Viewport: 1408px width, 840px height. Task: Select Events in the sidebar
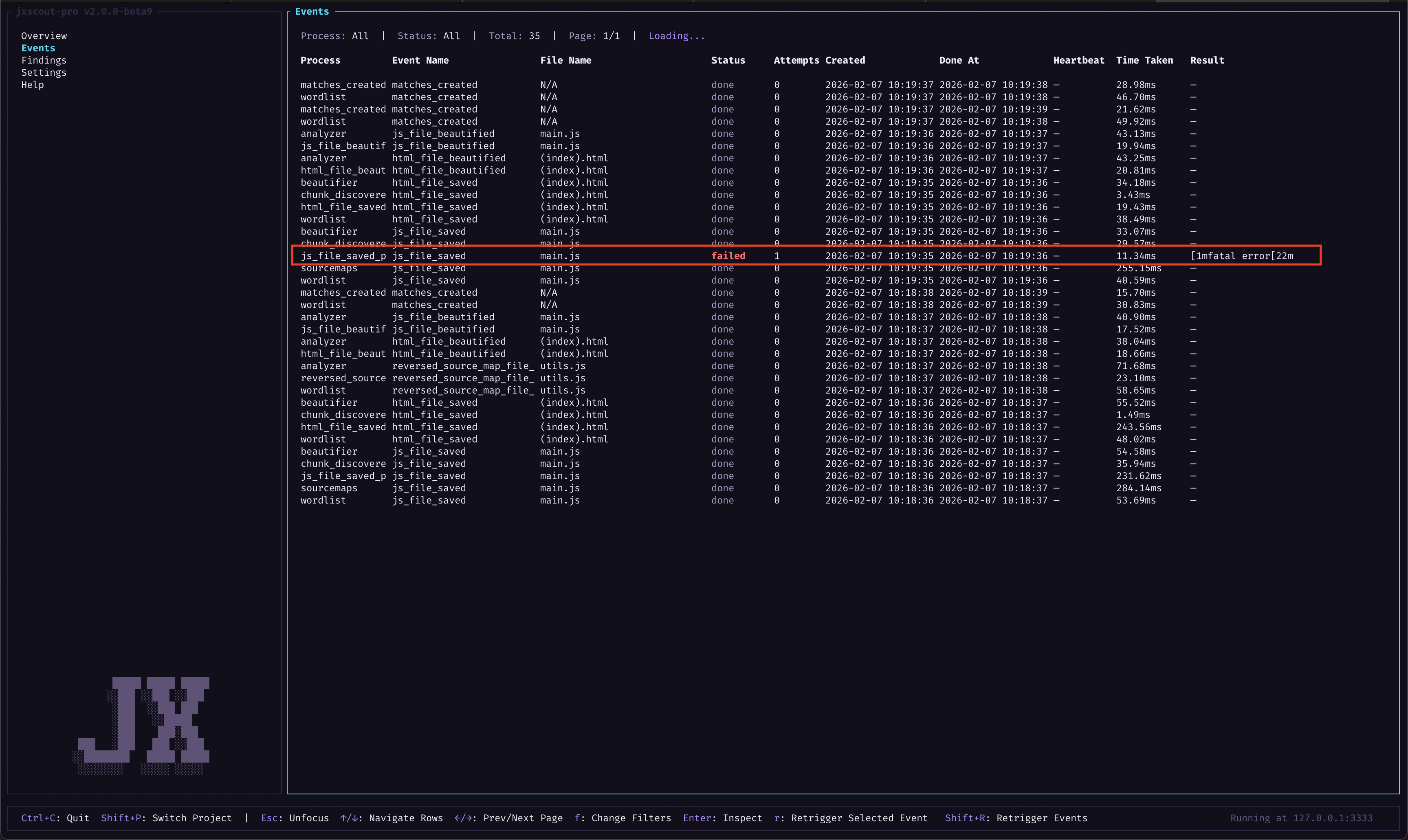click(x=38, y=48)
